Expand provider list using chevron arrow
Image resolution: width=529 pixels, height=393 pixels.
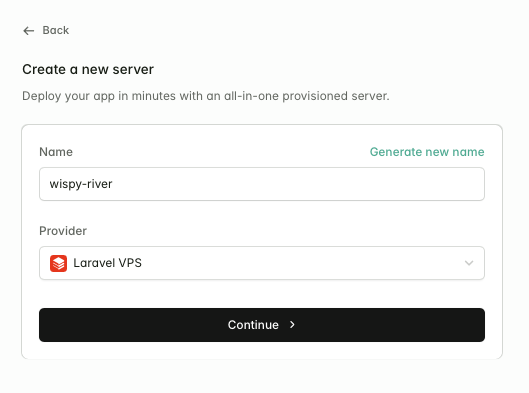(x=469, y=263)
